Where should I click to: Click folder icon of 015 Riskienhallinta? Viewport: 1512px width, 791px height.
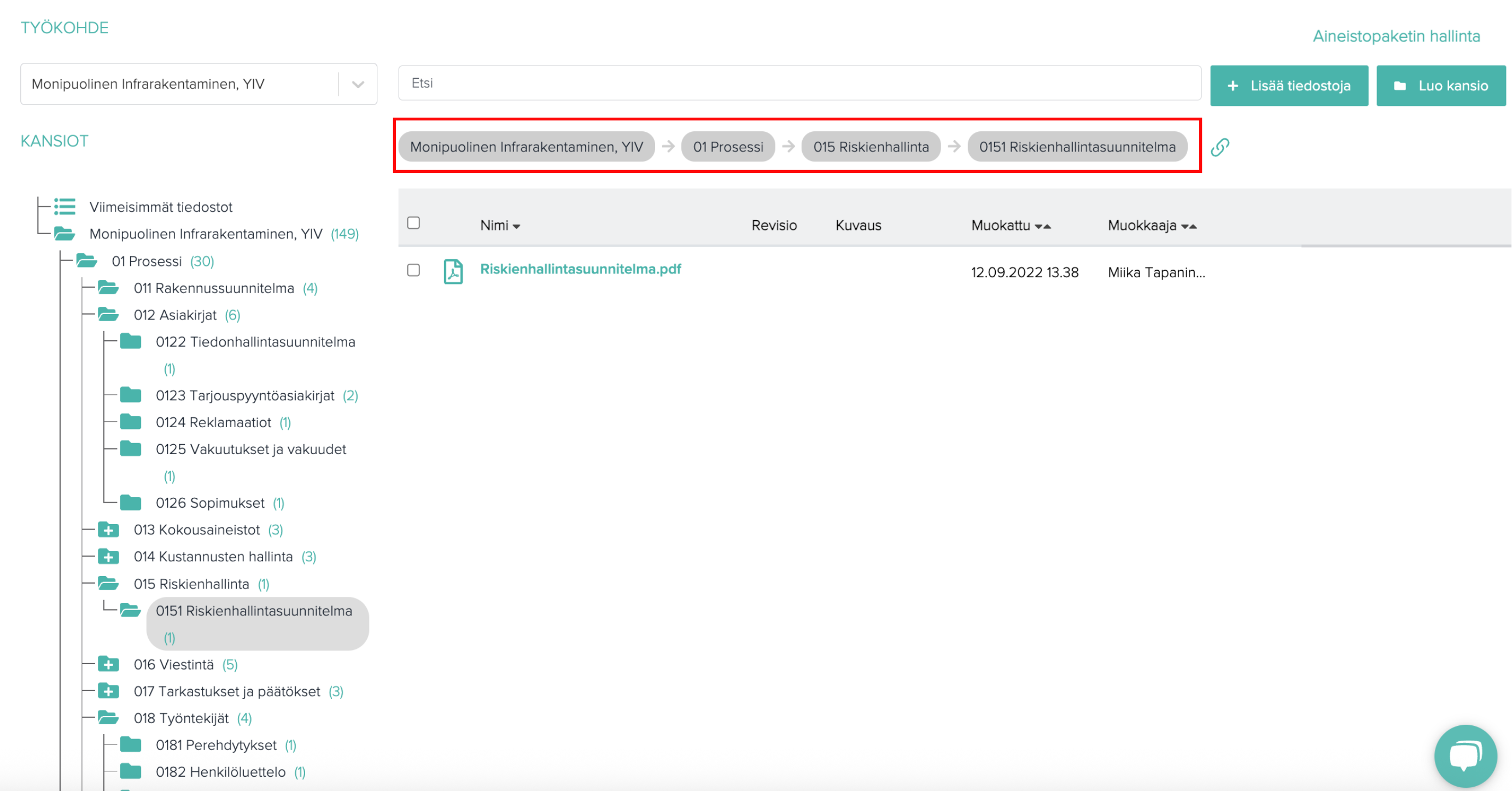[x=109, y=584]
